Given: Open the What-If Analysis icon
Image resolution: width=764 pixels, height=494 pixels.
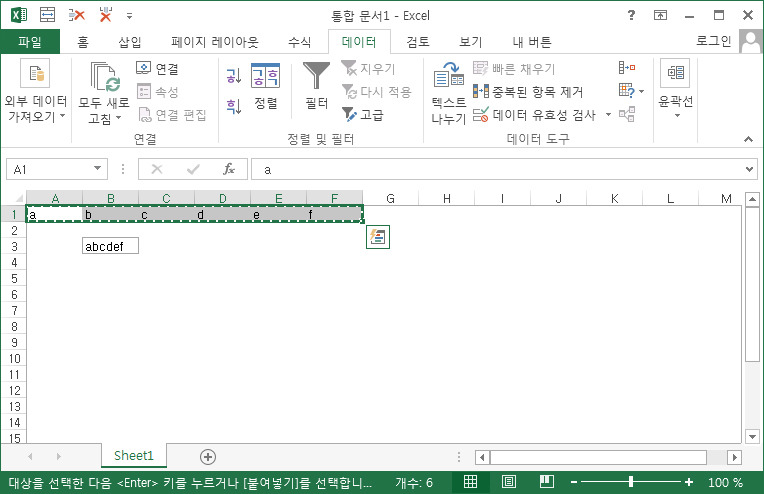Looking at the screenshot, I should [627, 91].
